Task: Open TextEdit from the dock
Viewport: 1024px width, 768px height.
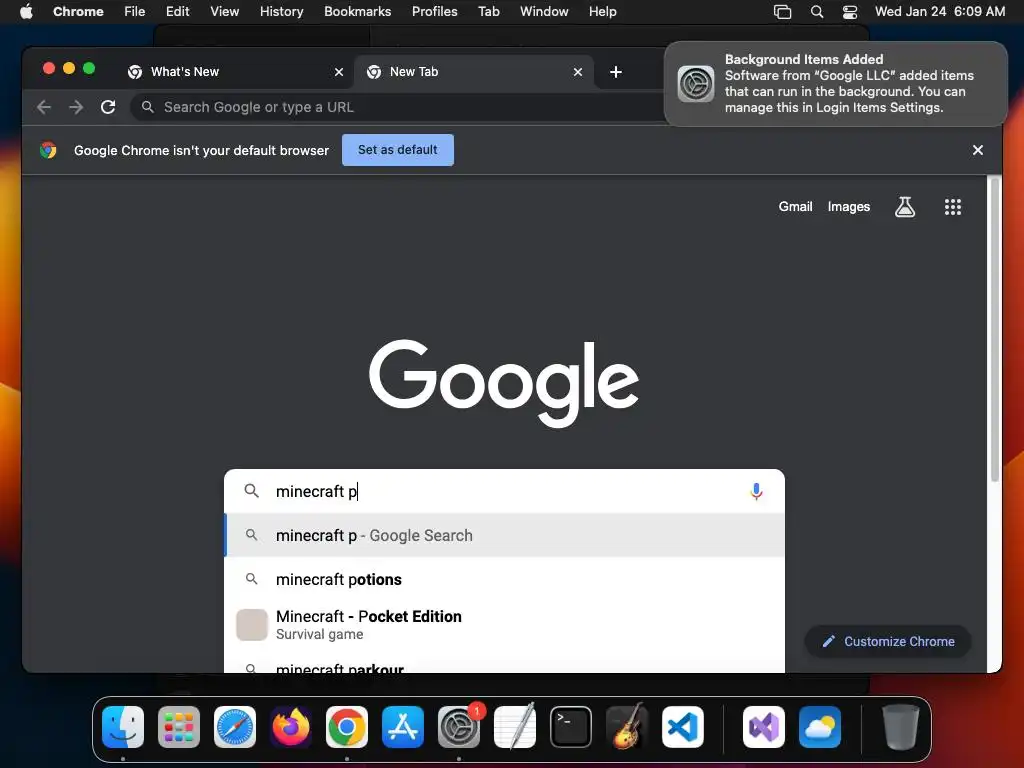Action: (515, 727)
